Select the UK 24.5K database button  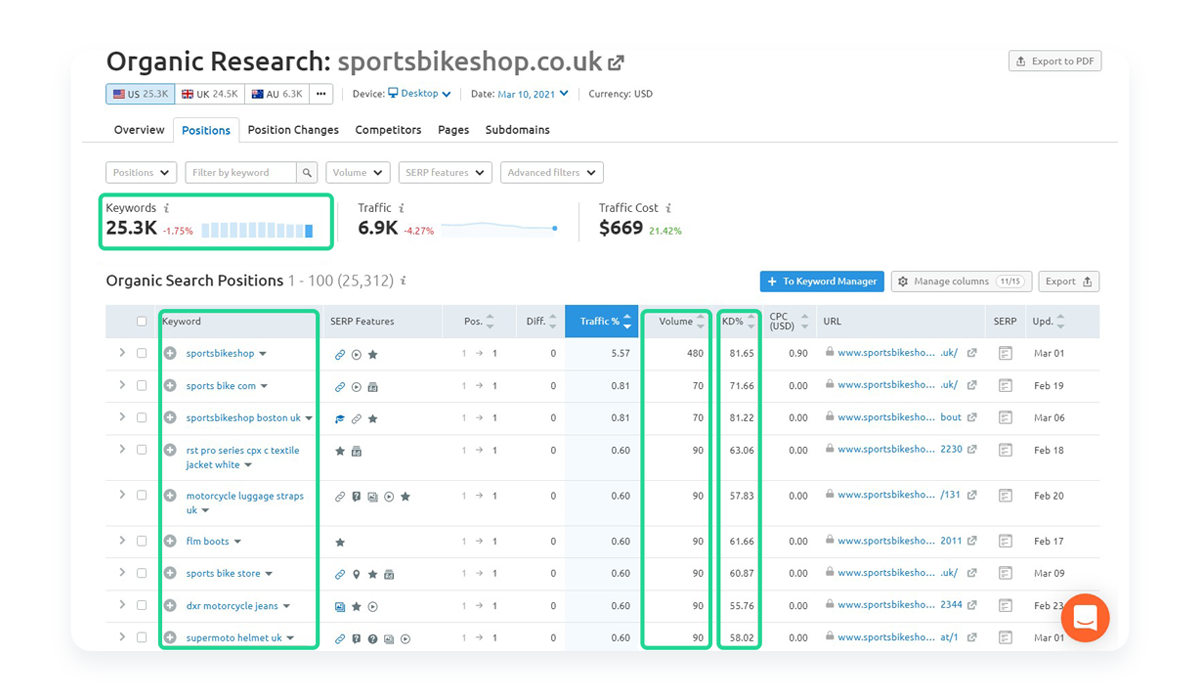(210, 94)
